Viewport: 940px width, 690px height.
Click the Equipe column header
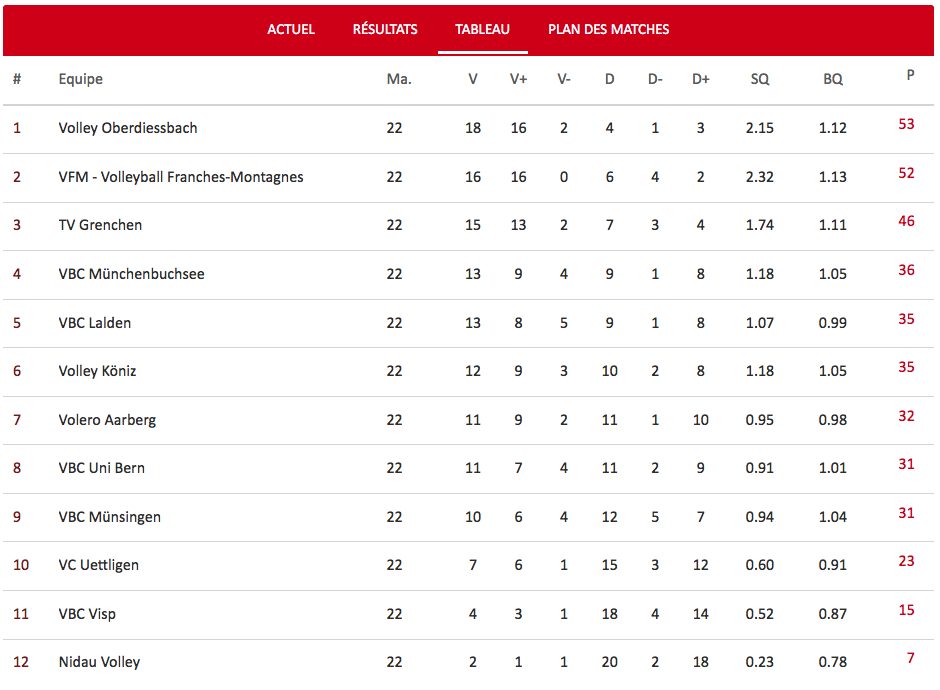click(x=80, y=79)
